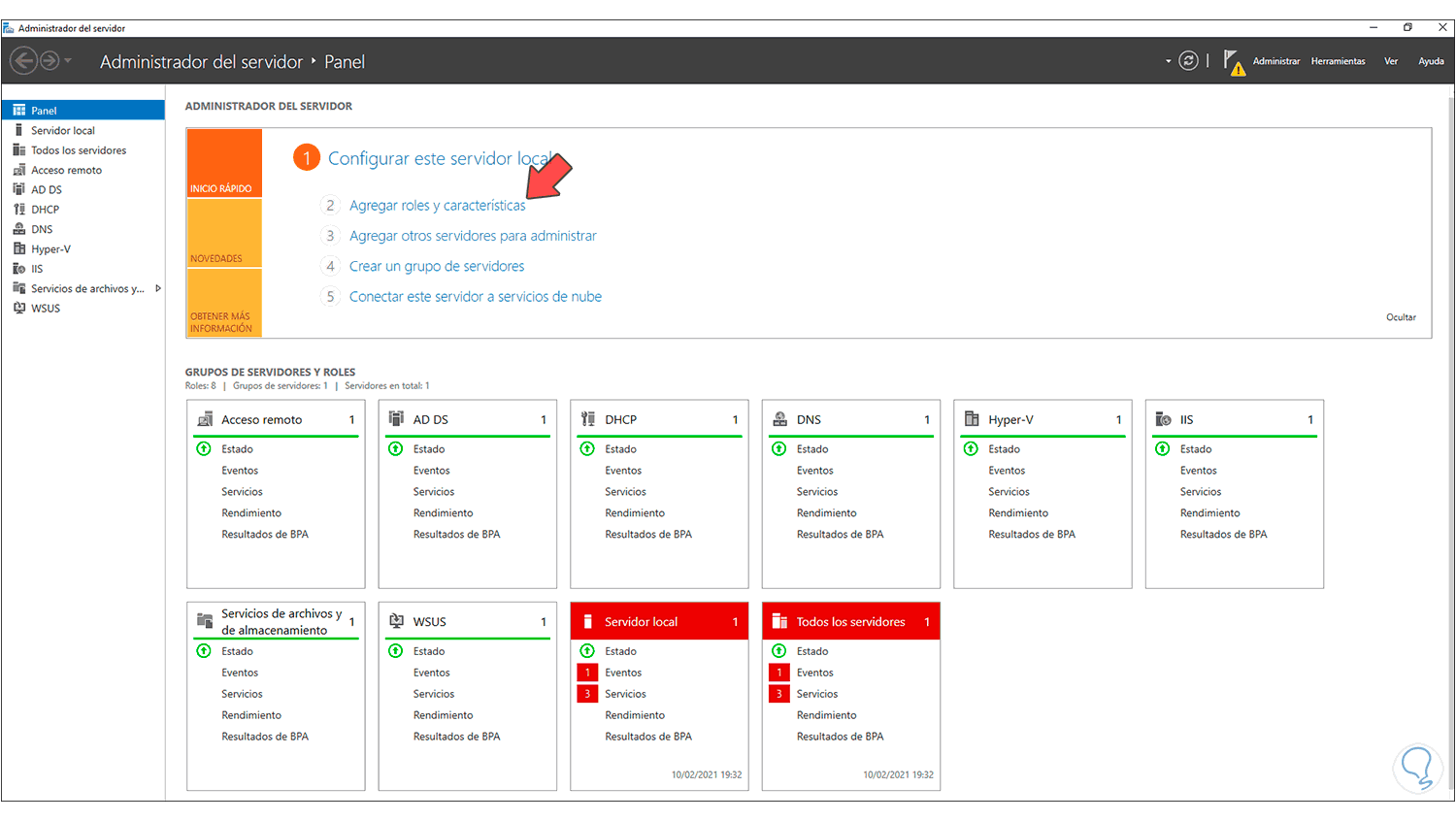The width and height of the screenshot is (1456, 821).
Task: Open the notifications flag icon
Action: [x=1233, y=62]
